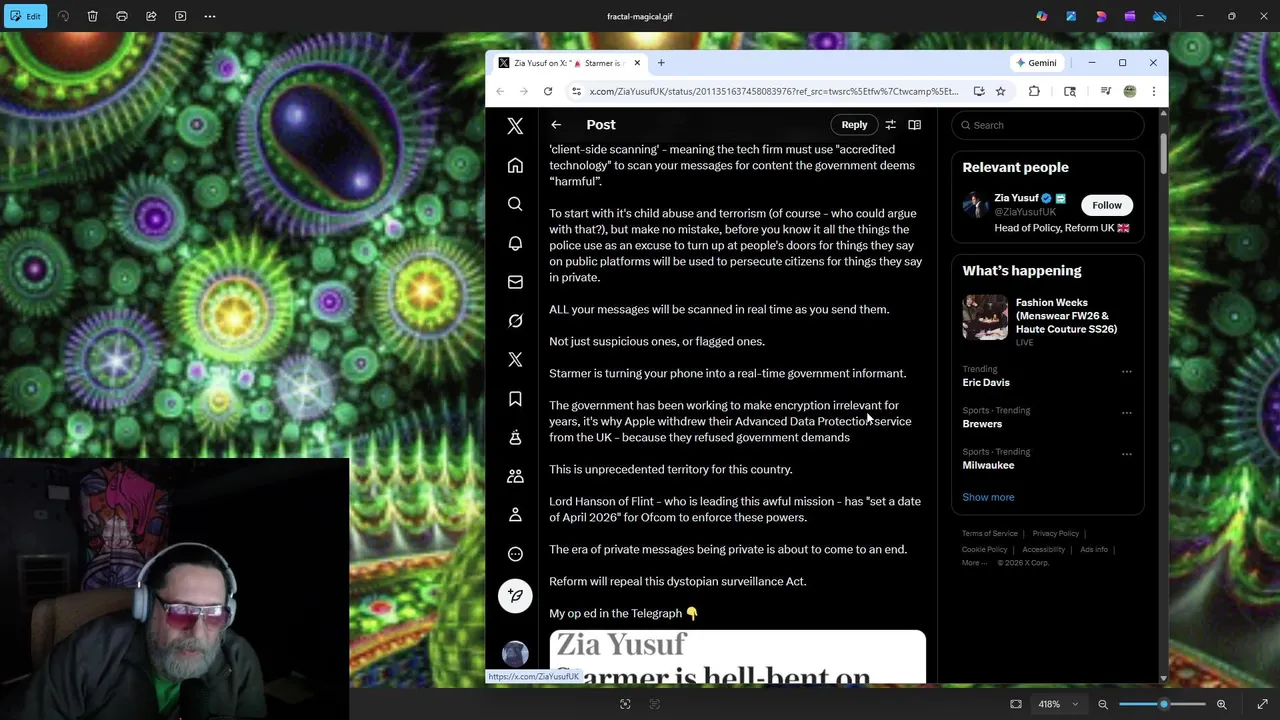This screenshot has width=1280, height=720.
Task: Open Zia Yusuf profile name link
Action: [1016, 198]
